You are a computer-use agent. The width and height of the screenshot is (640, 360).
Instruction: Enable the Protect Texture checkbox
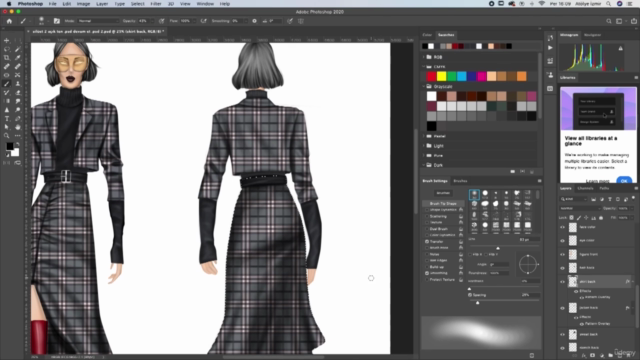coord(427,280)
